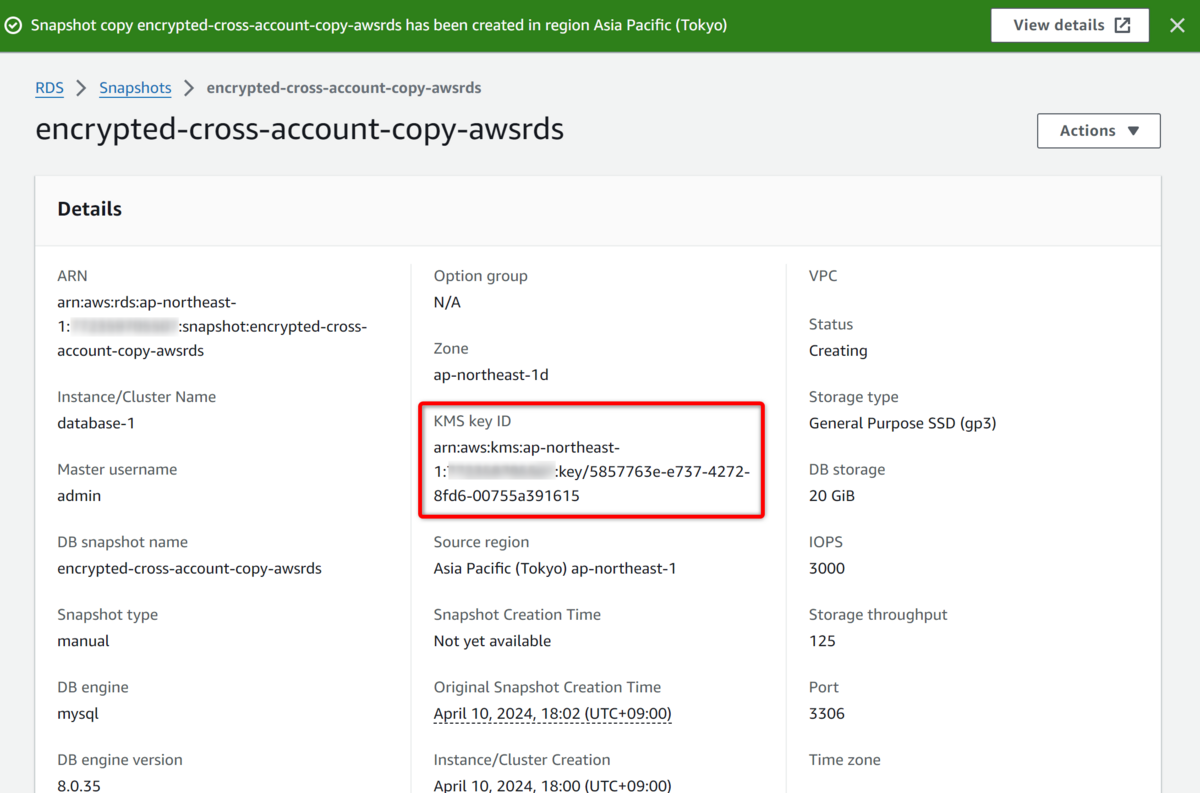Click Status value Creating
1200x793 pixels.
(x=838, y=351)
